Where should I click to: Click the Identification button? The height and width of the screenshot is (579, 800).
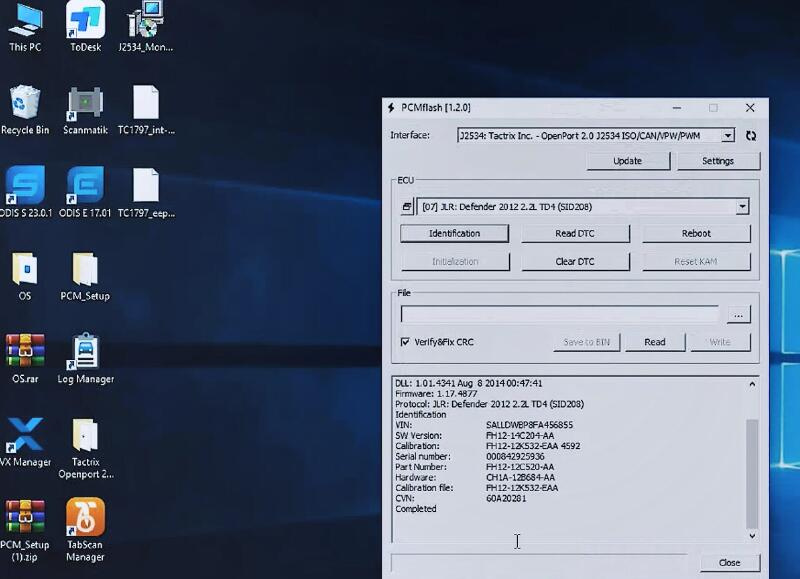coord(454,233)
